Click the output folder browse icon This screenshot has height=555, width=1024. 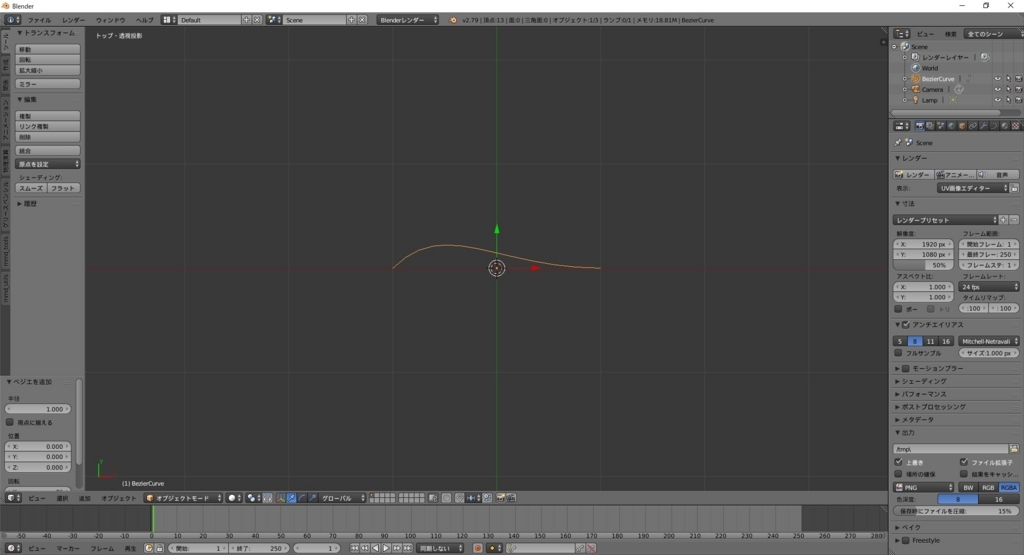1014,449
